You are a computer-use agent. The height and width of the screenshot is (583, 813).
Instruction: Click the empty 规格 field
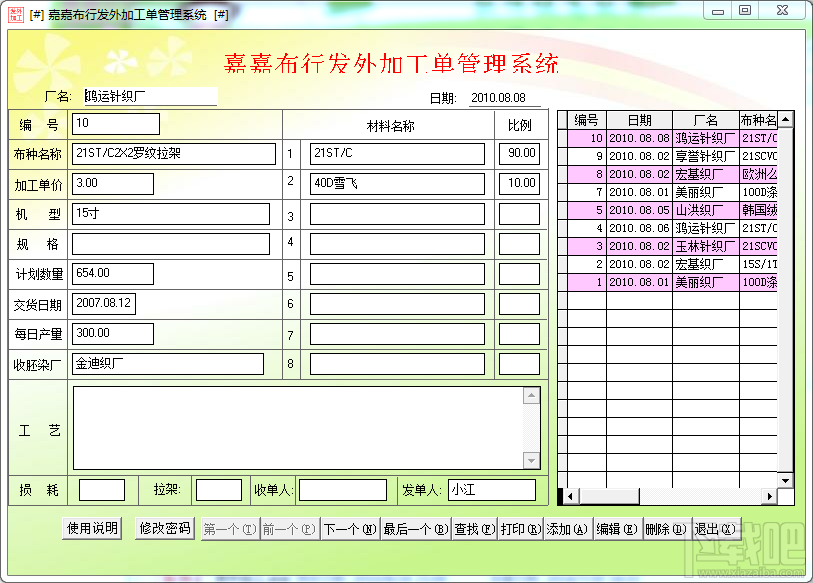click(x=171, y=244)
